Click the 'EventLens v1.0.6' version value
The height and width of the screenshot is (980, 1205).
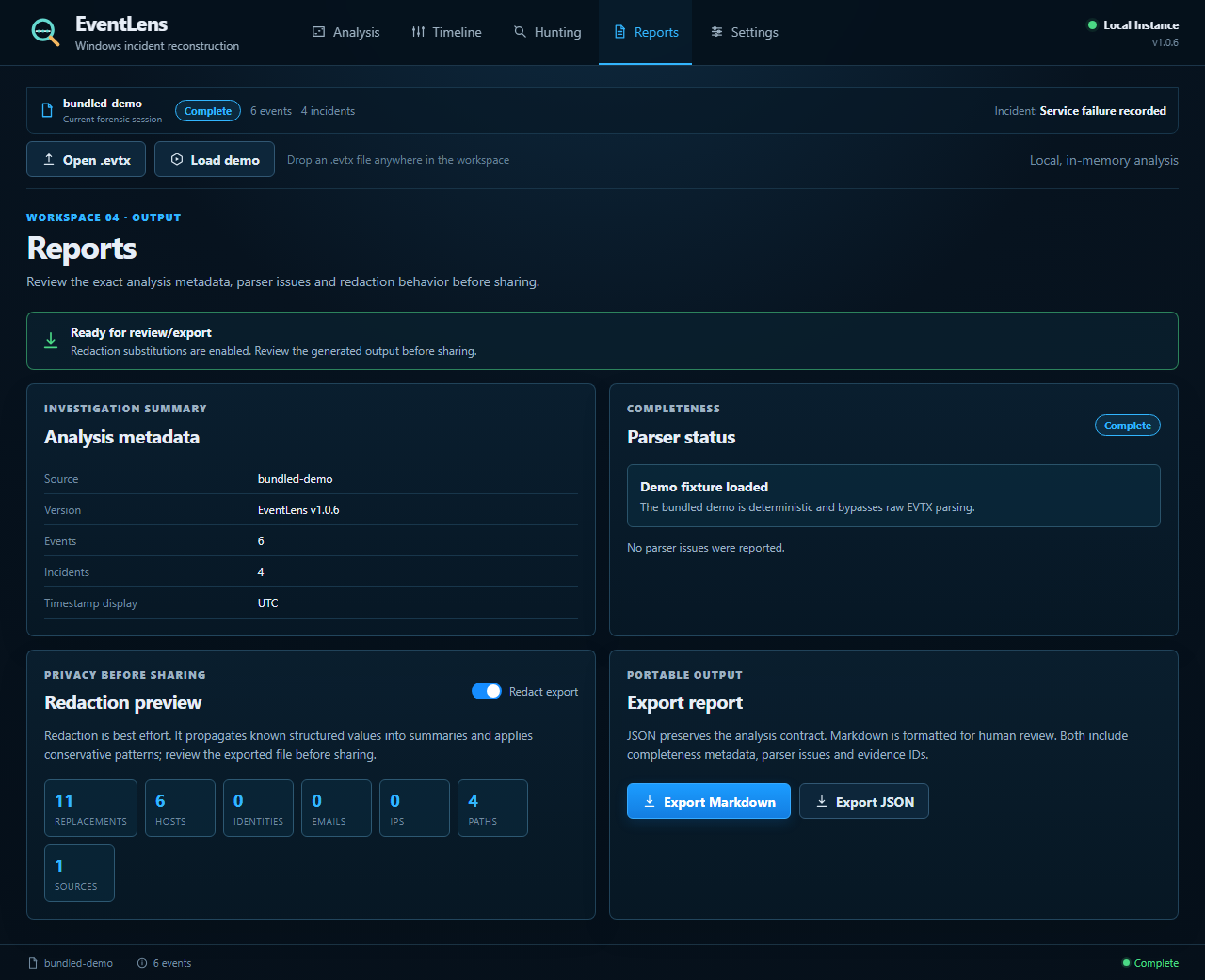tap(298, 510)
